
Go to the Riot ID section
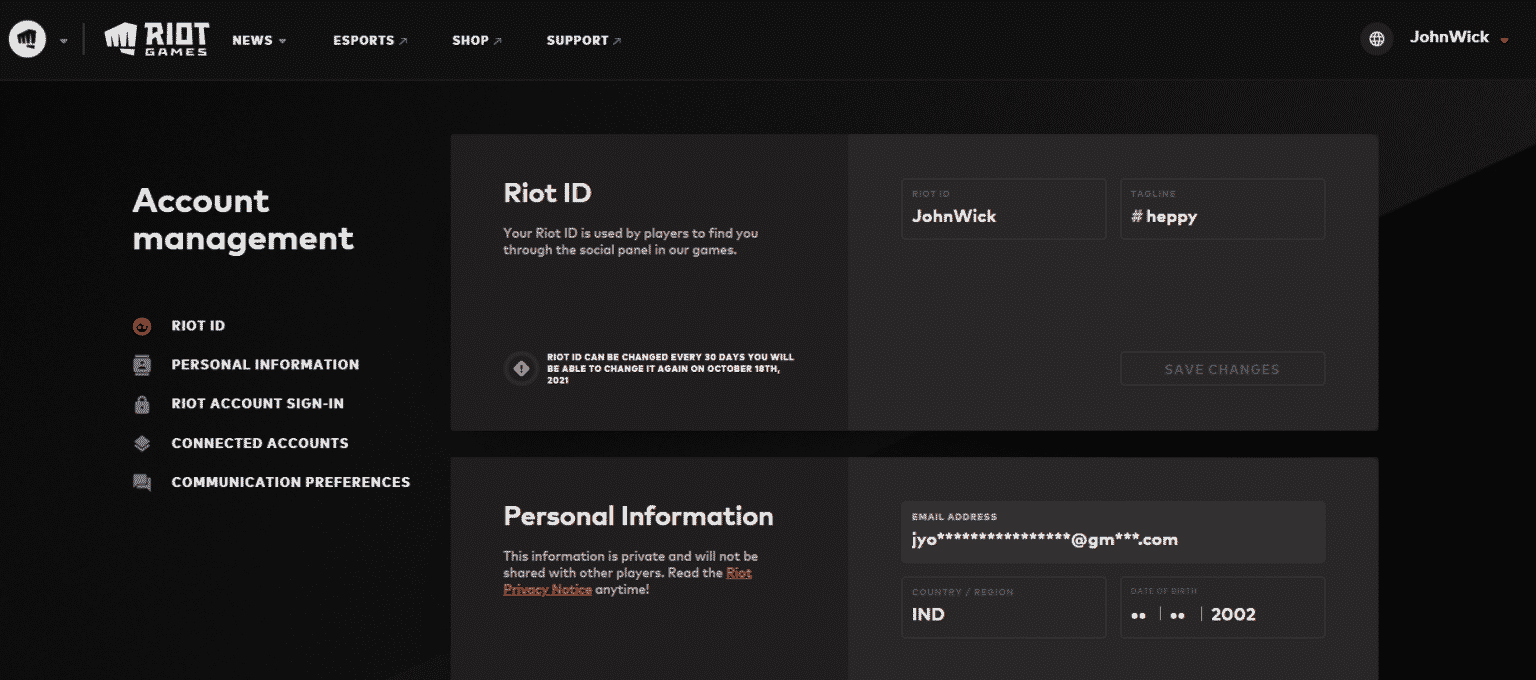(x=198, y=326)
